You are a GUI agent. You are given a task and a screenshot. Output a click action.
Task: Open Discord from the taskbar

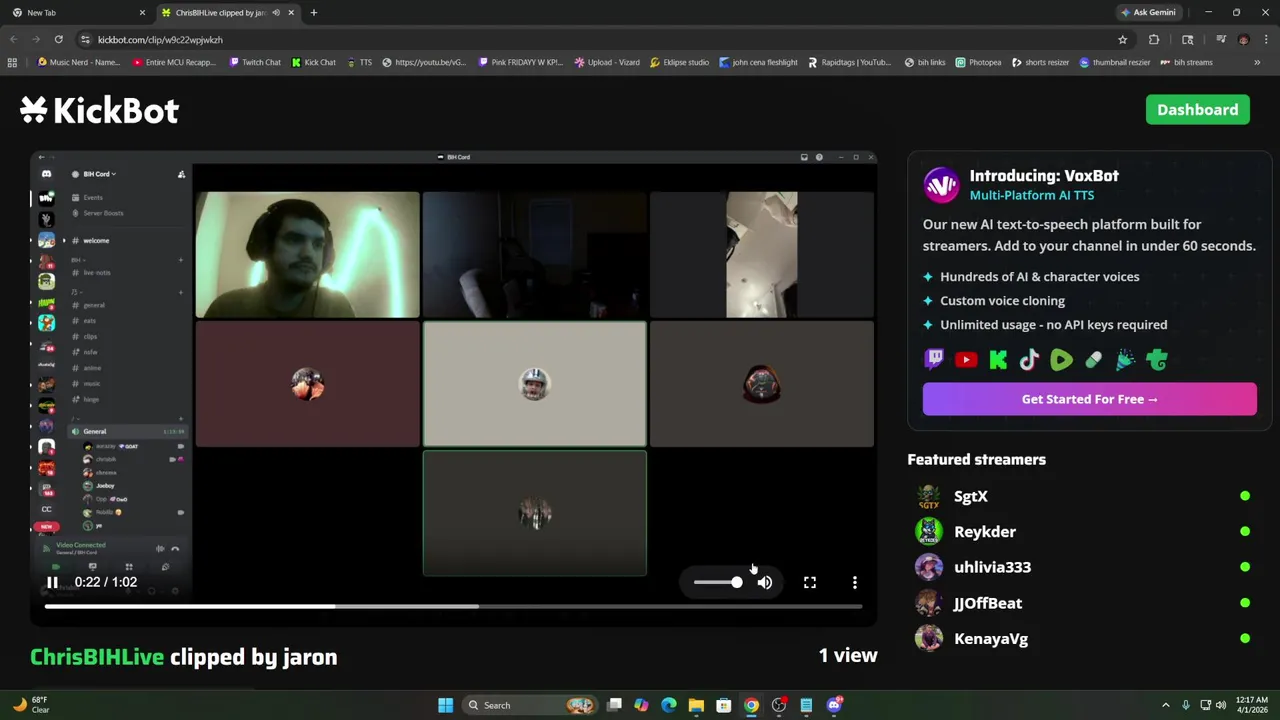point(834,705)
